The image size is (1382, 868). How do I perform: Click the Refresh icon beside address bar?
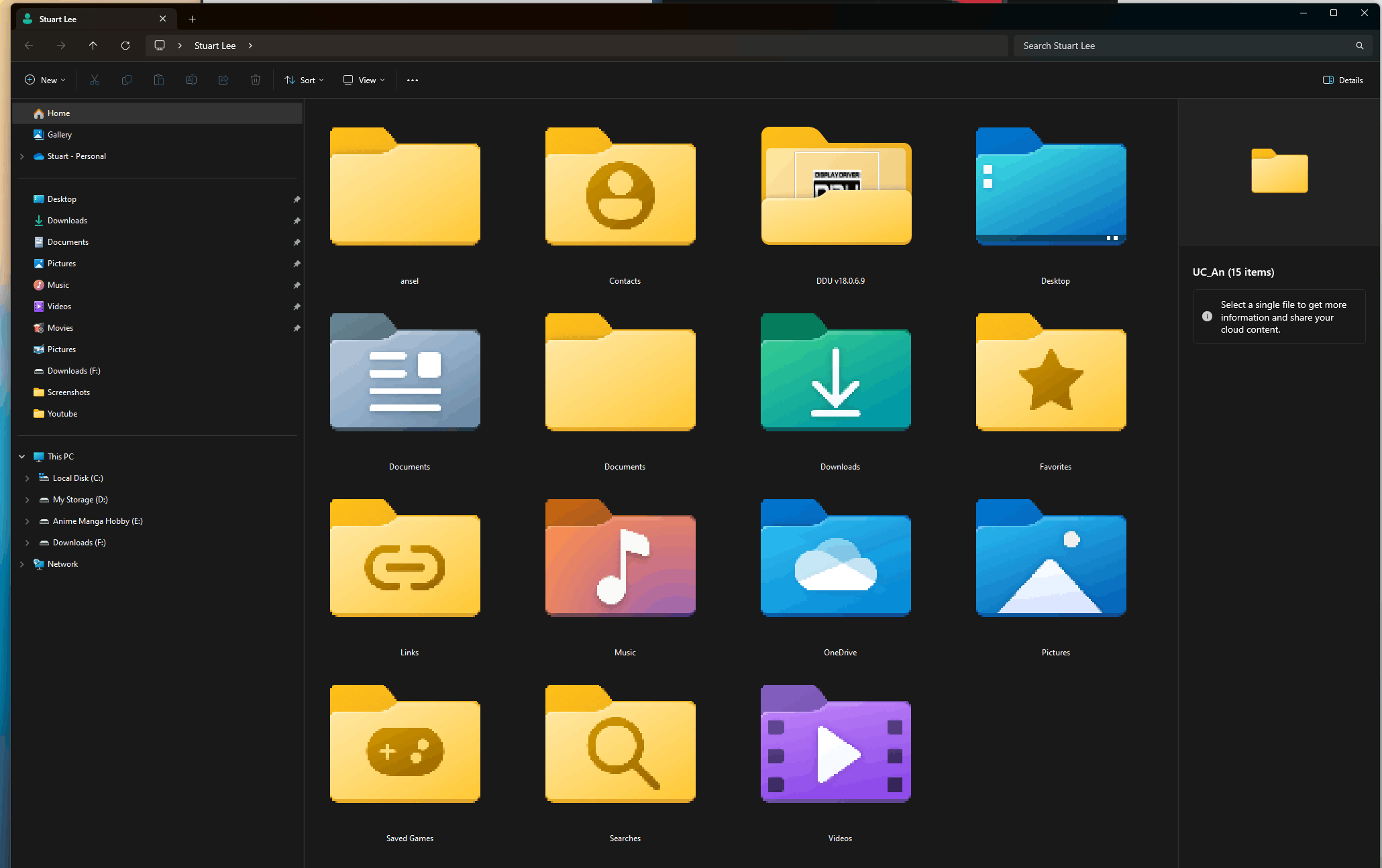125,46
